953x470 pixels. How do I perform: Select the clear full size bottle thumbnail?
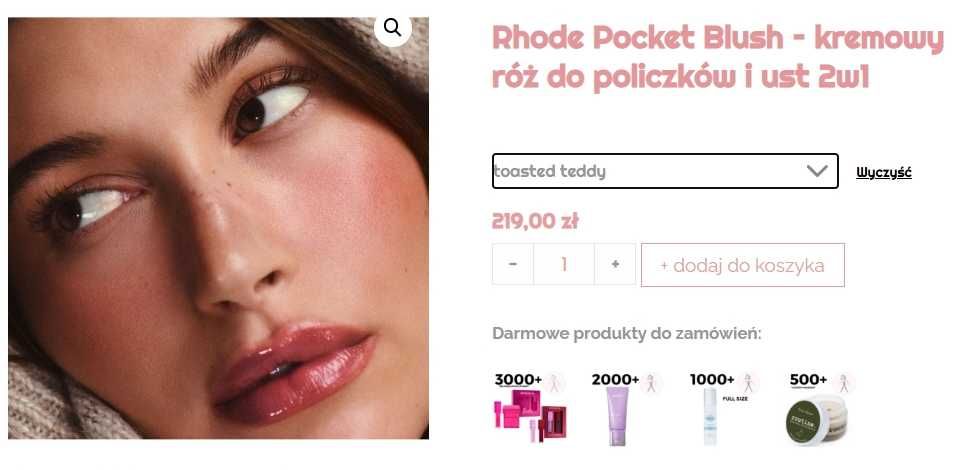click(710, 416)
